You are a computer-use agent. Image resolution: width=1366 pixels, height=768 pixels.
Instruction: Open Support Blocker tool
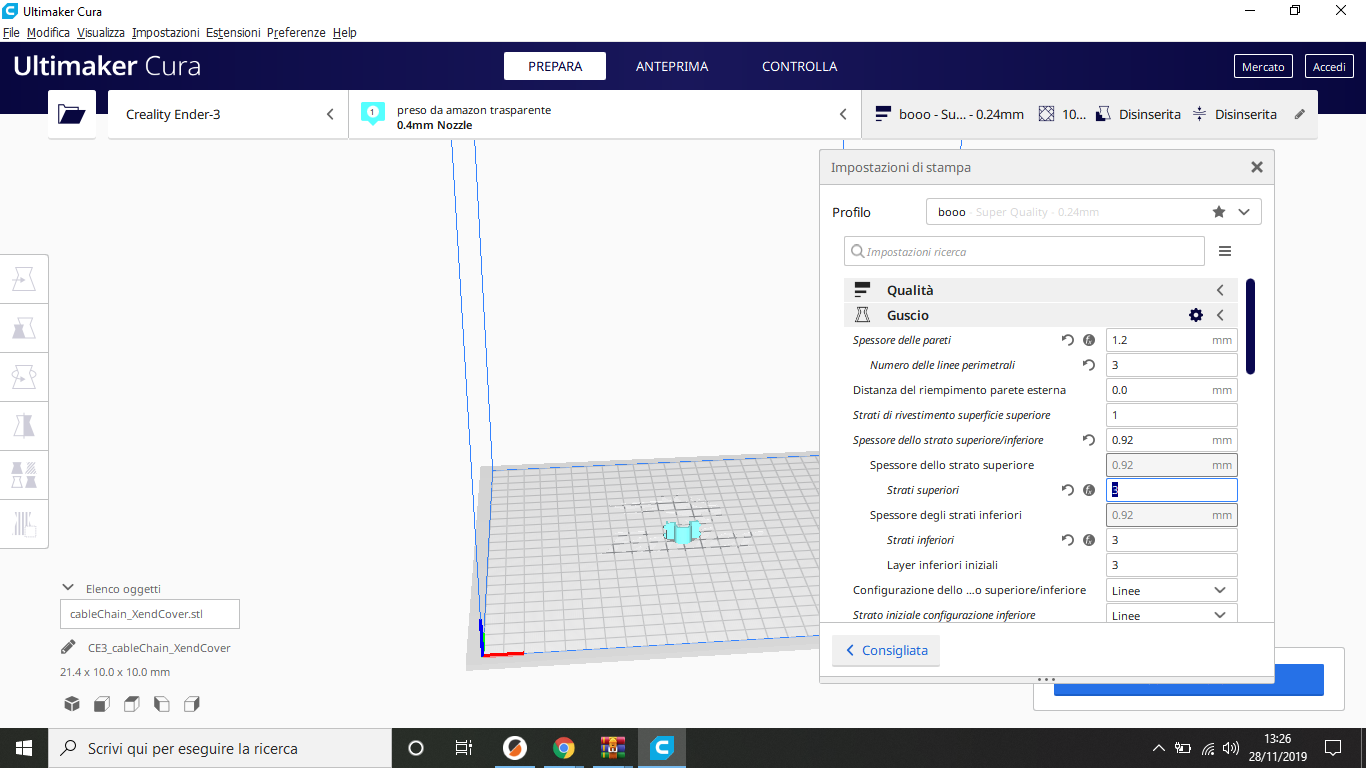point(24,523)
